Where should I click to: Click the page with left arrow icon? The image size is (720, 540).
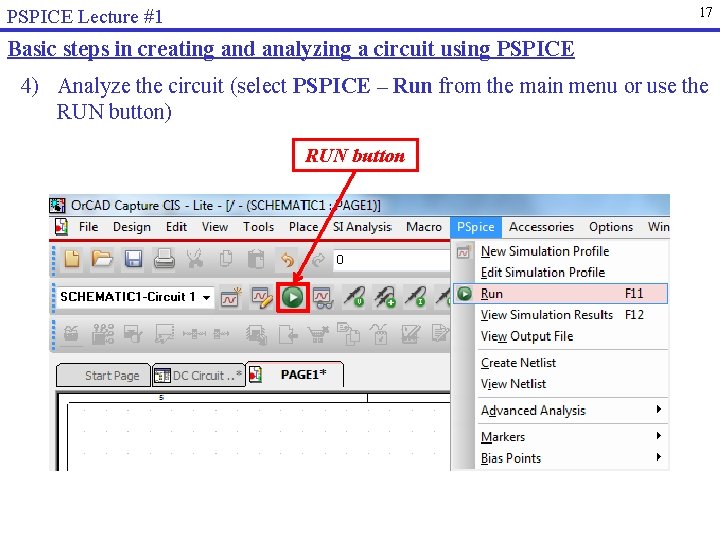[287, 334]
